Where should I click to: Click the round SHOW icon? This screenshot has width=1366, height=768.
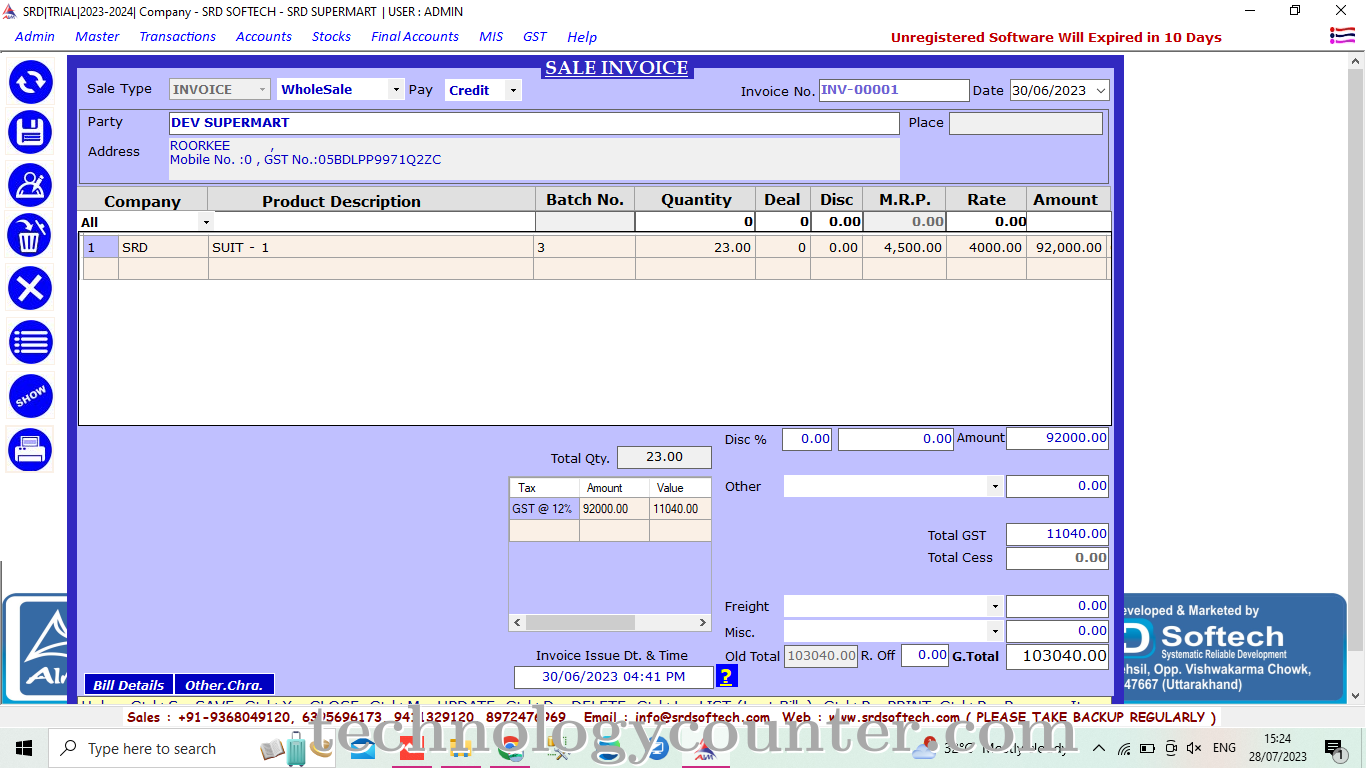click(31, 397)
